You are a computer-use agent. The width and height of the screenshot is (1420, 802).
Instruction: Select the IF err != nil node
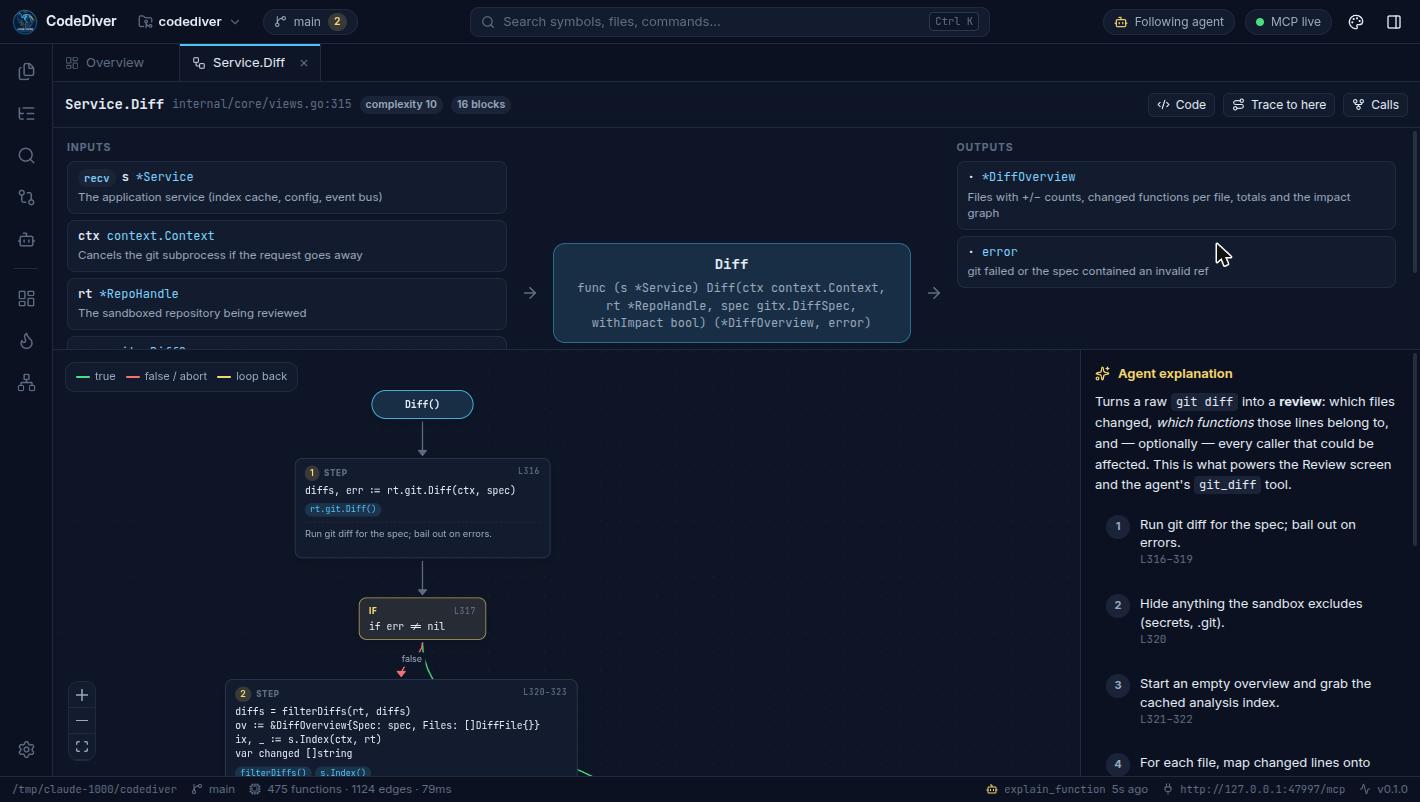click(422, 619)
